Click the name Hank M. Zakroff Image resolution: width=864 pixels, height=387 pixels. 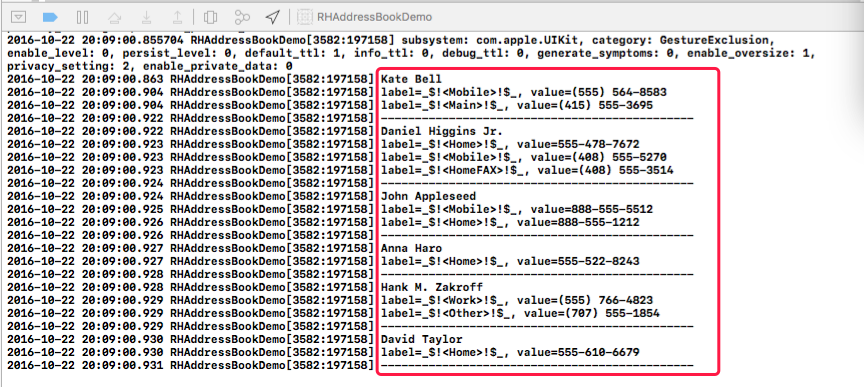pyautogui.click(x=431, y=288)
